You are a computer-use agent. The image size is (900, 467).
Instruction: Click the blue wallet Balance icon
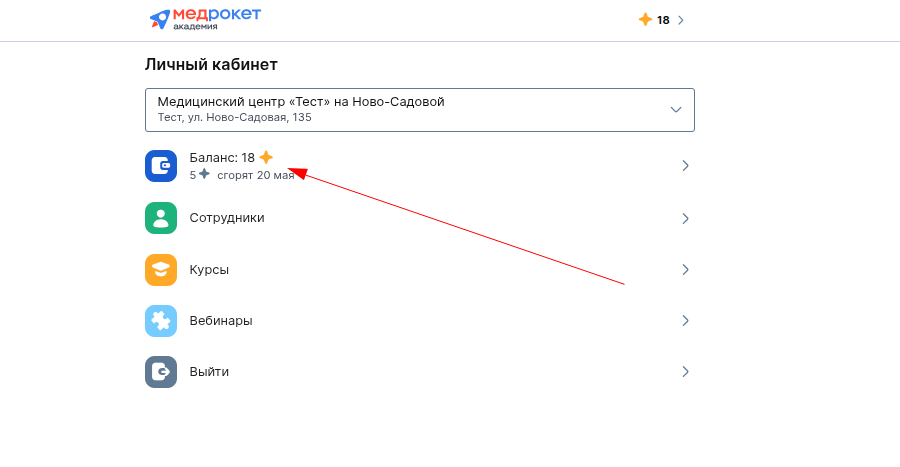161,166
